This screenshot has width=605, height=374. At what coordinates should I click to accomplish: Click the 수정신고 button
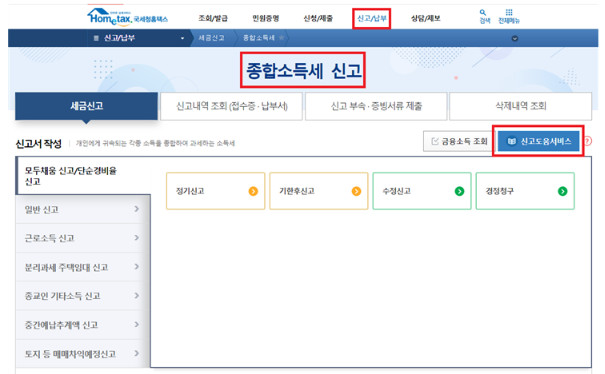(422, 191)
